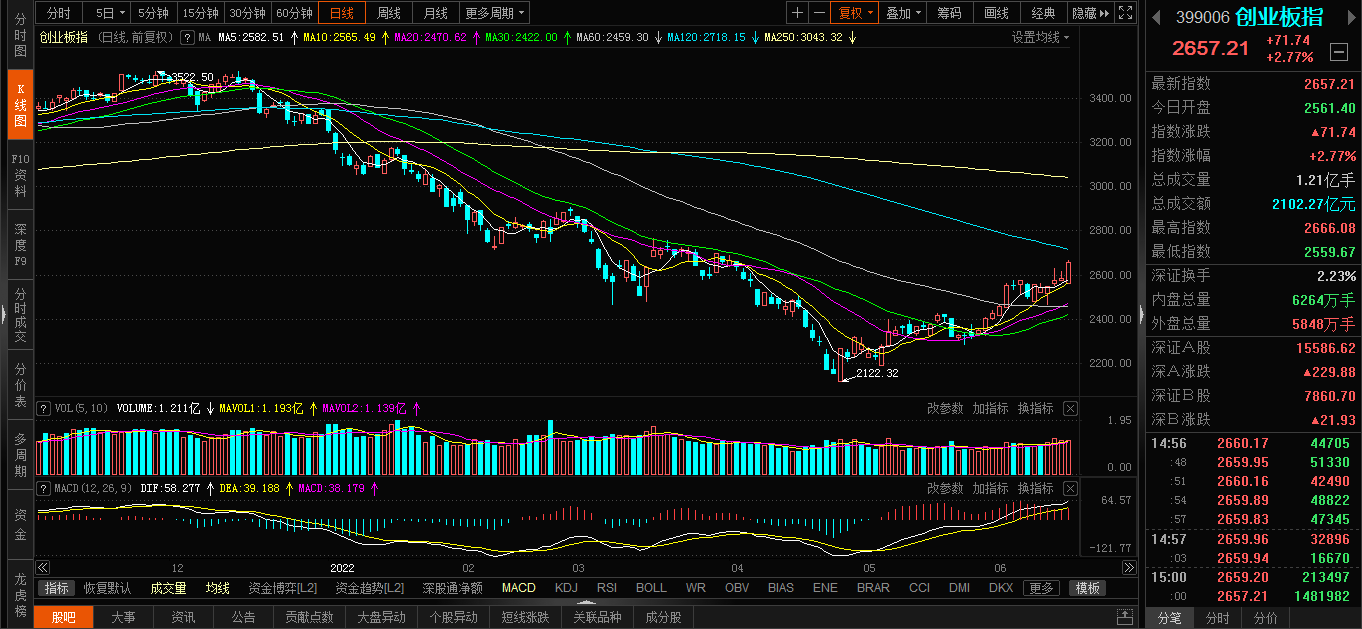Click the 筹码 button
Image resolution: width=1362 pixels, height=629 pixels.
[949, 13]
